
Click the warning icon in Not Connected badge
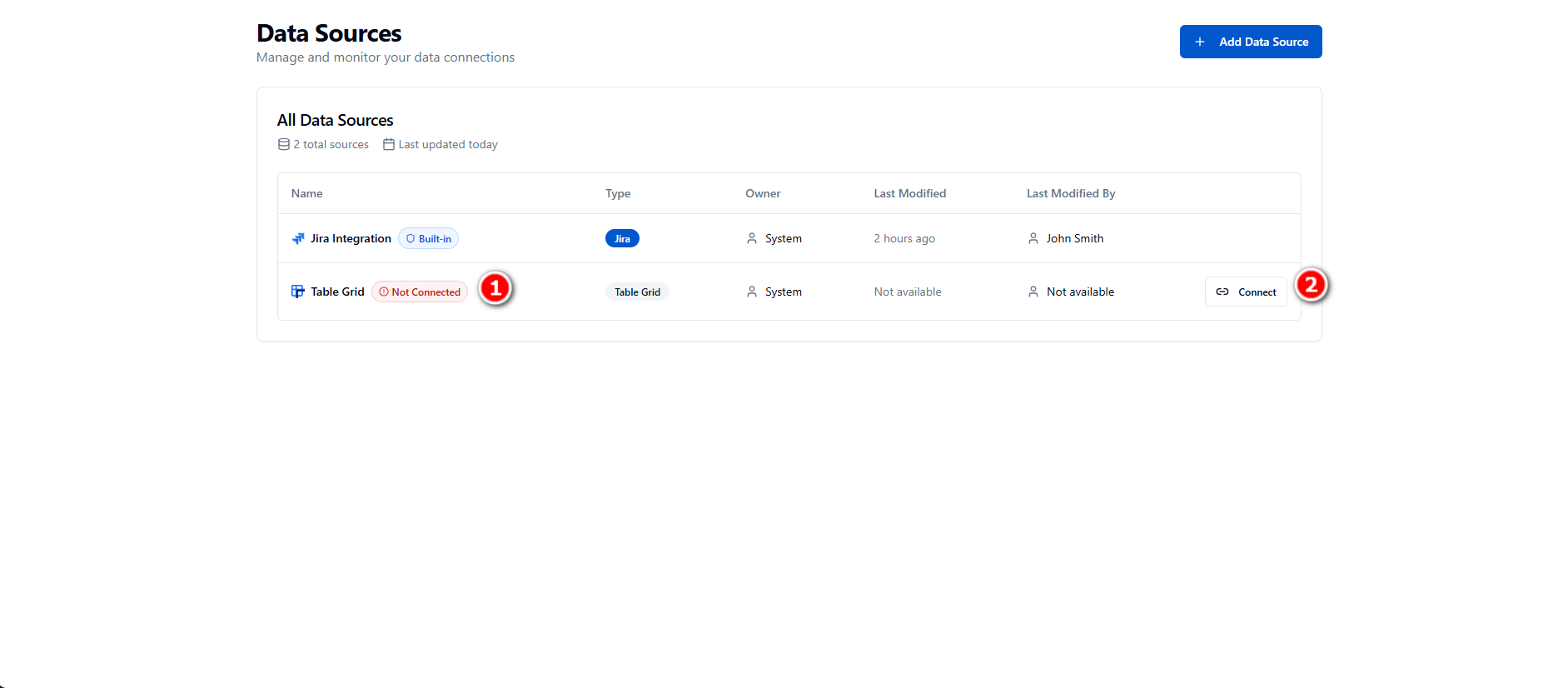(384, 292)
